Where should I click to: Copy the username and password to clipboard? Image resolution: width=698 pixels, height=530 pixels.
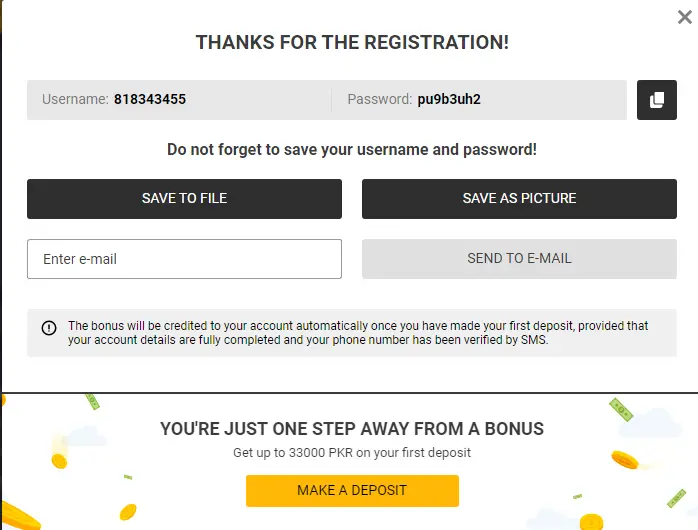pyautogui.click(x=657, y=100)
